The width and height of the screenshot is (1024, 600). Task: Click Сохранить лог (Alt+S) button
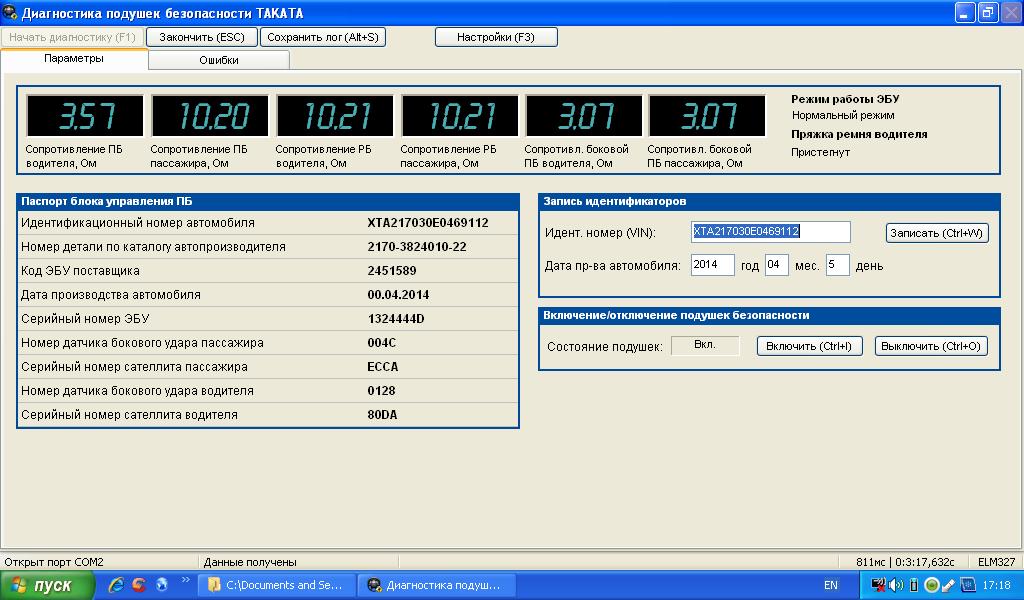click(x=322, y=37)
